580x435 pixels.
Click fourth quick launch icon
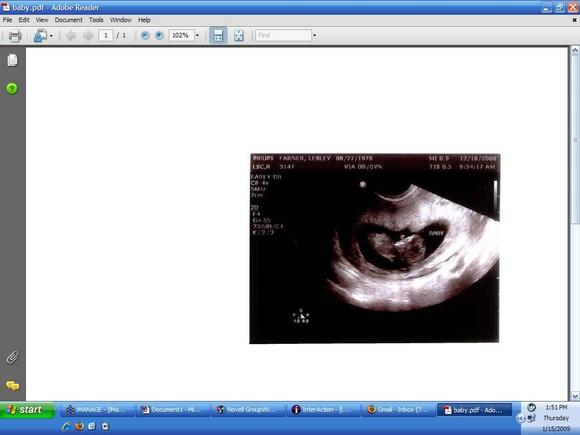click(105, 426)
